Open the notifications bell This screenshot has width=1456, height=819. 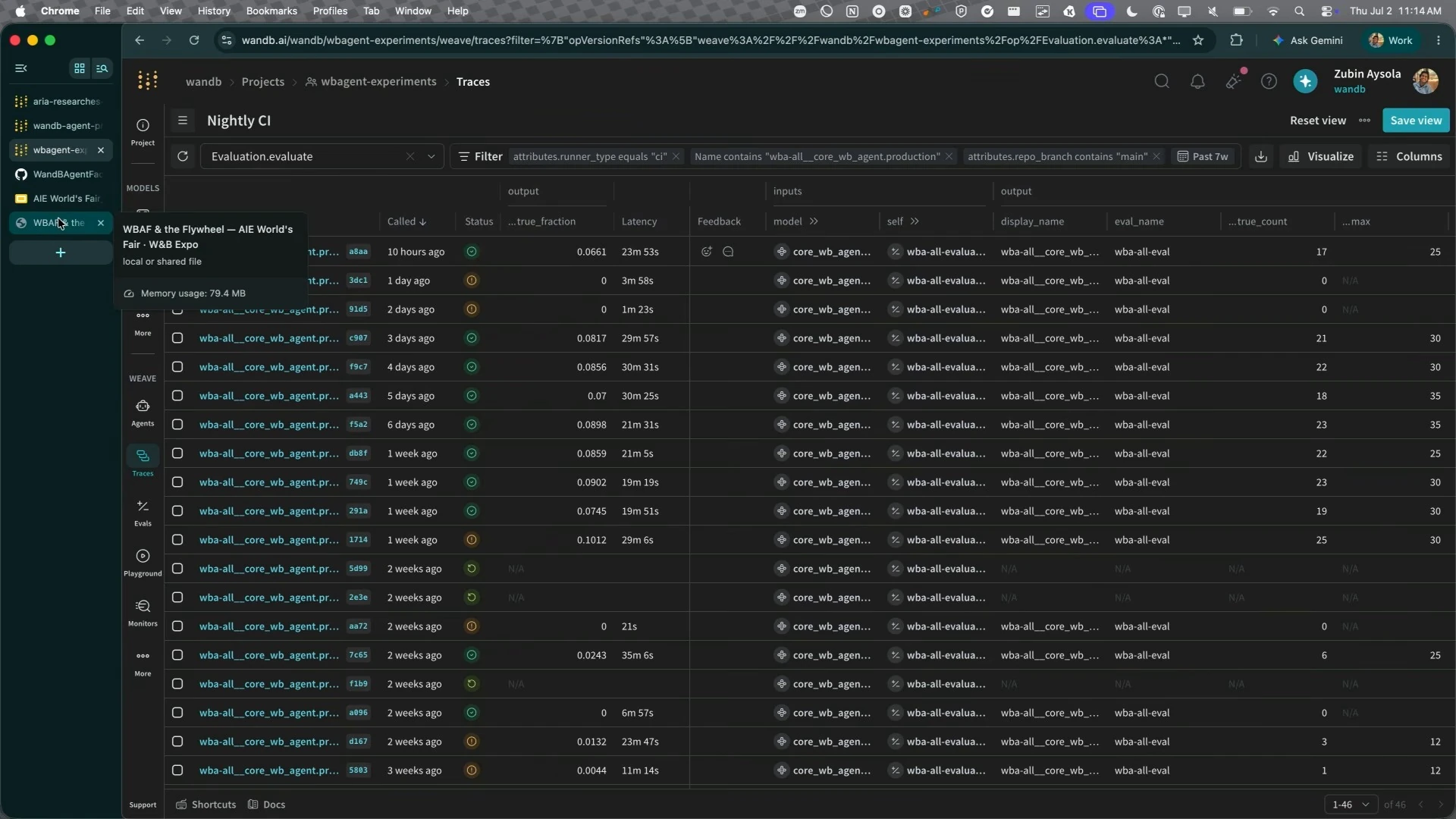1197,81
